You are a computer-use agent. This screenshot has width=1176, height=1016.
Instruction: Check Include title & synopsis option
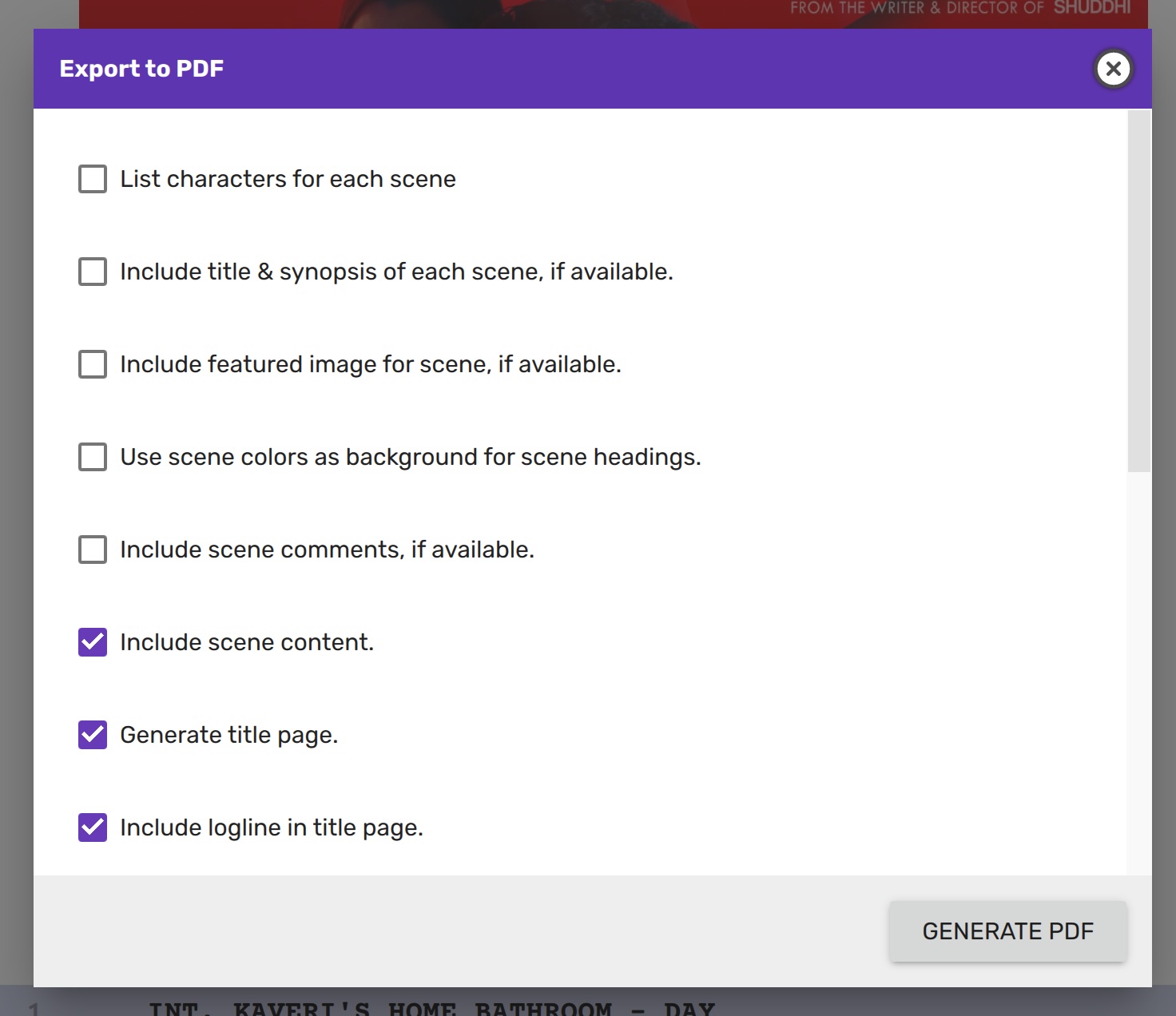pyautogui.click(x=93, y=272)
